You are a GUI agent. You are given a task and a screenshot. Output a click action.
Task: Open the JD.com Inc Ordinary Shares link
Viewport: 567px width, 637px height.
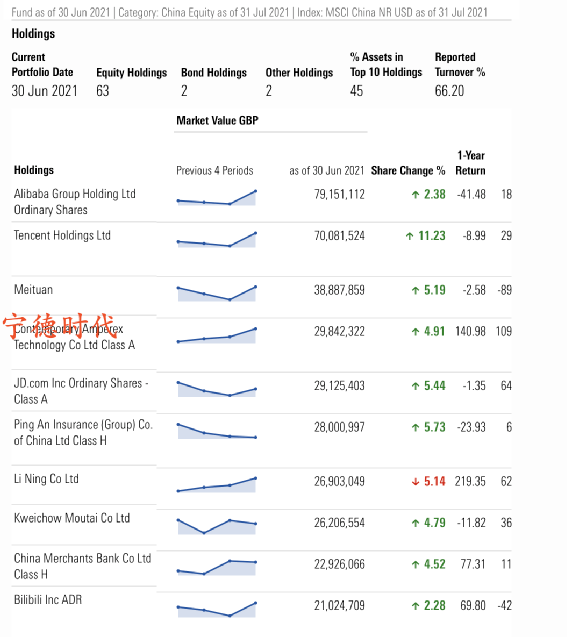tap(81, 391)
